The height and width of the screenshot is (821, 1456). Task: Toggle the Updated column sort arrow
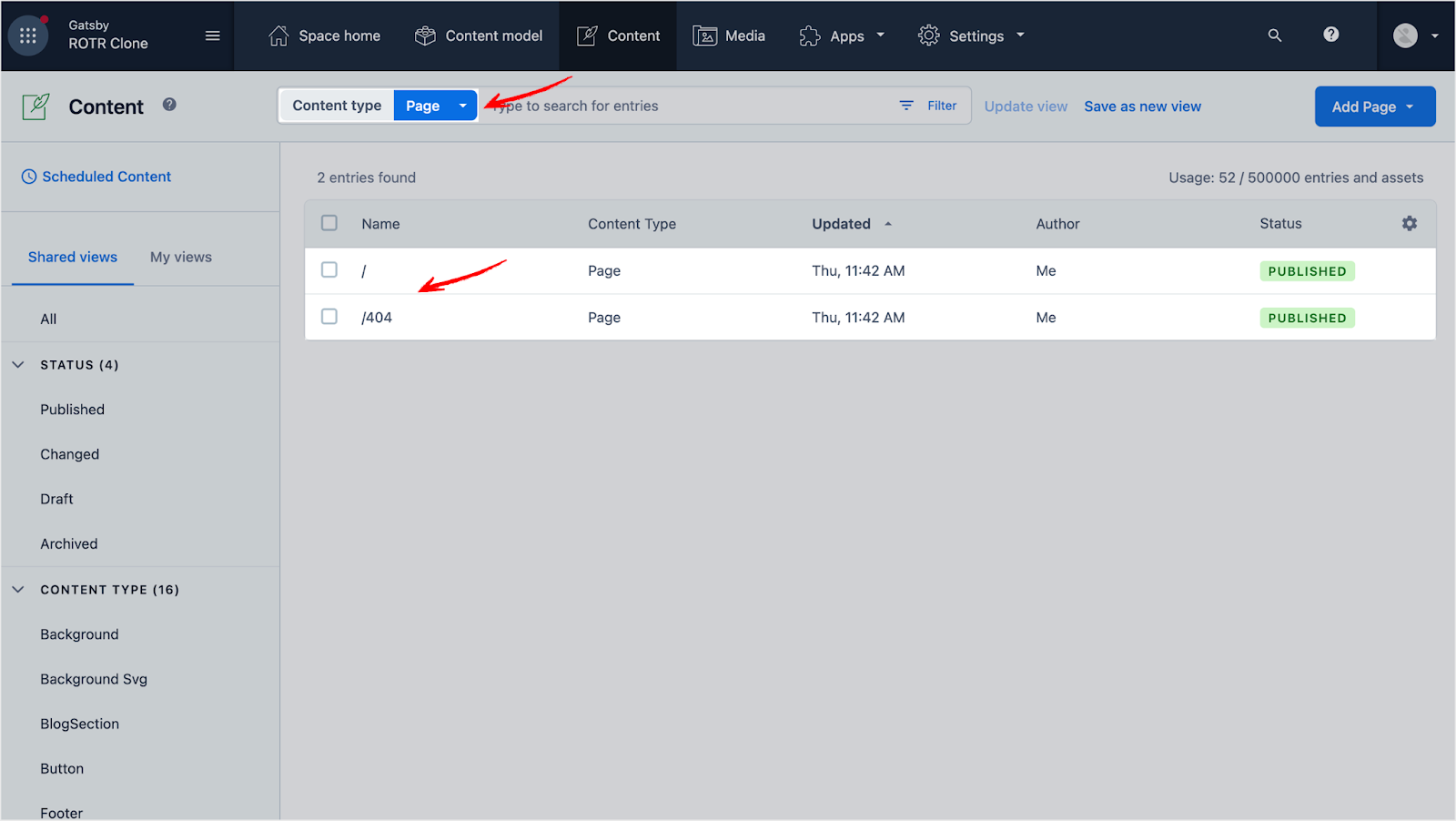(x=888, y=224)
